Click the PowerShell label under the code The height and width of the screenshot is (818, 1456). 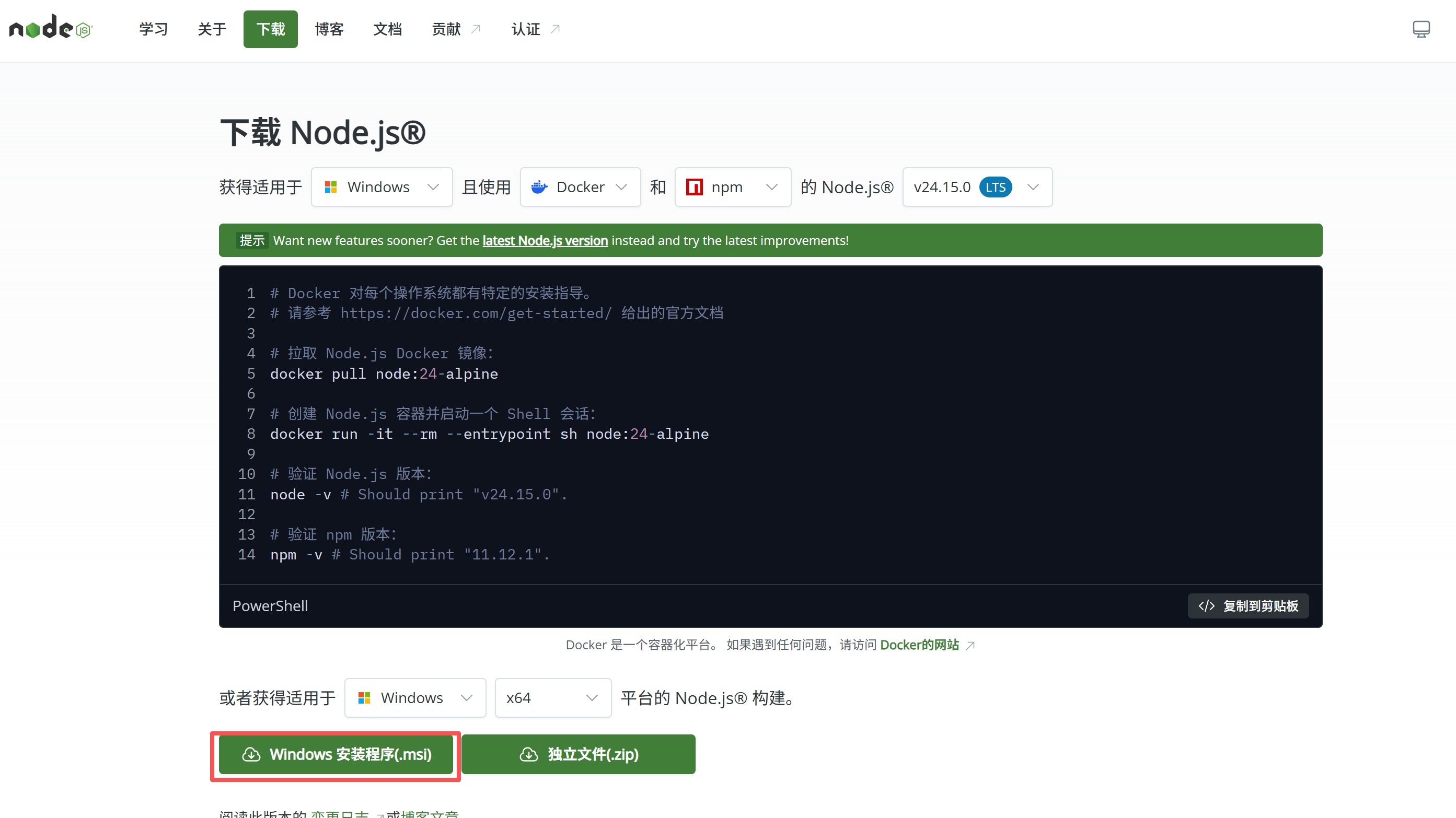(x=270, y=605)
